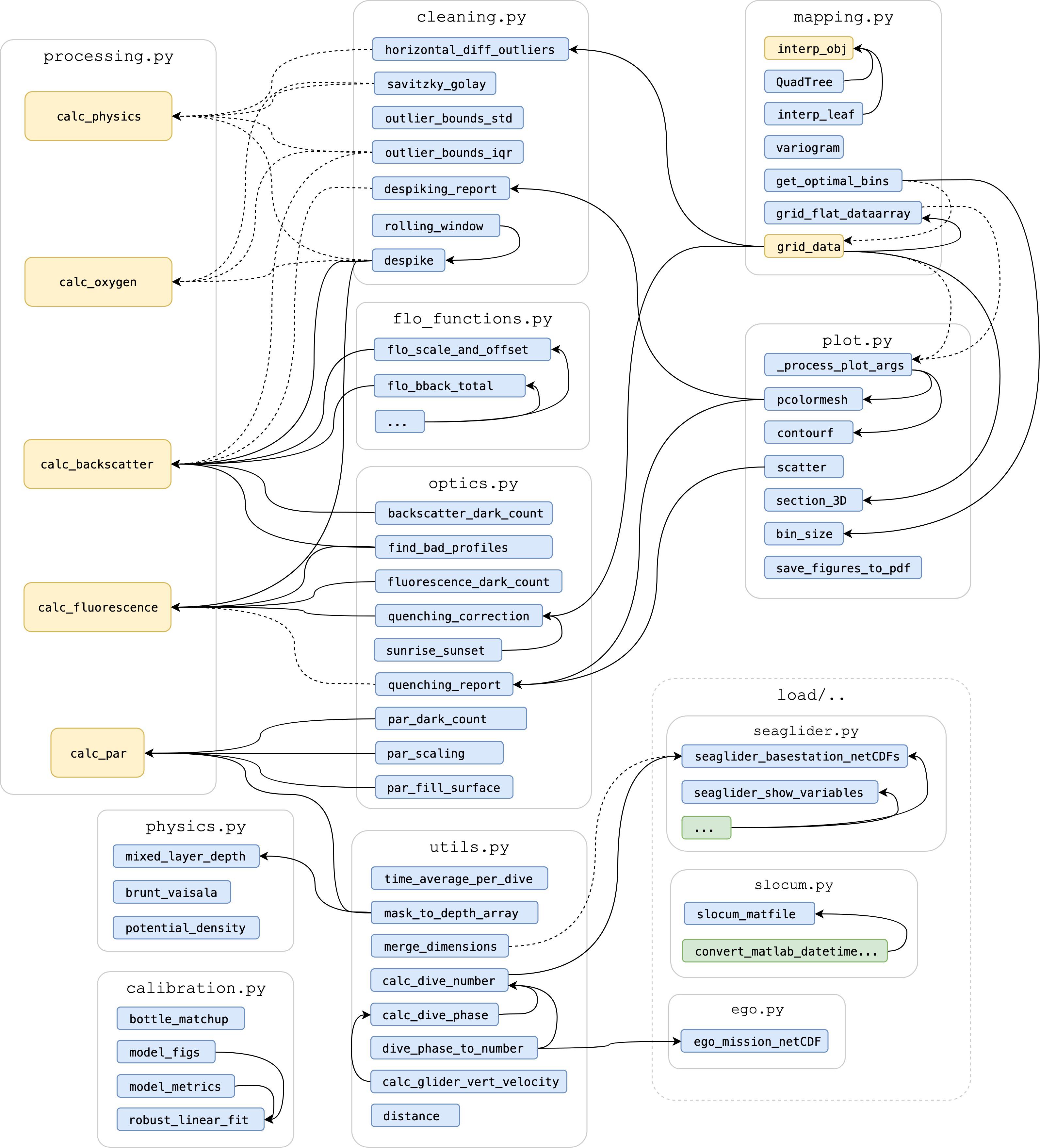The width and height of the screenshot is (1040, 1148).
Task: Select the section_3D node
Action: pyautogui.click(x=814, y=500)
